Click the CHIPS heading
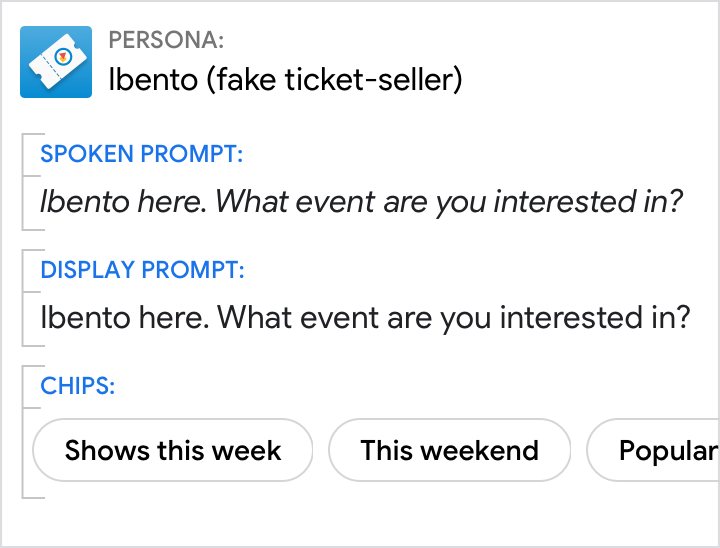720x548 pixels. pos(78,386)
